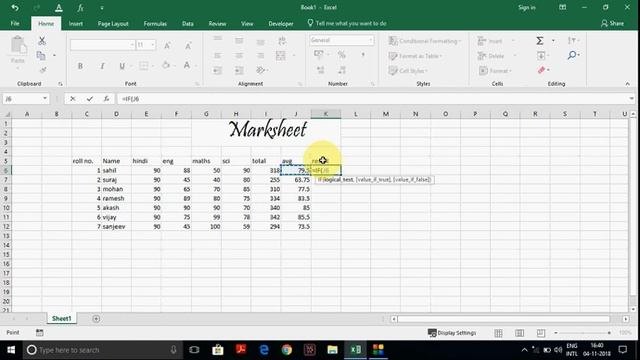Switch to Page Break Preview icon
Screen dimensions: 640x360
coord(540,333)
